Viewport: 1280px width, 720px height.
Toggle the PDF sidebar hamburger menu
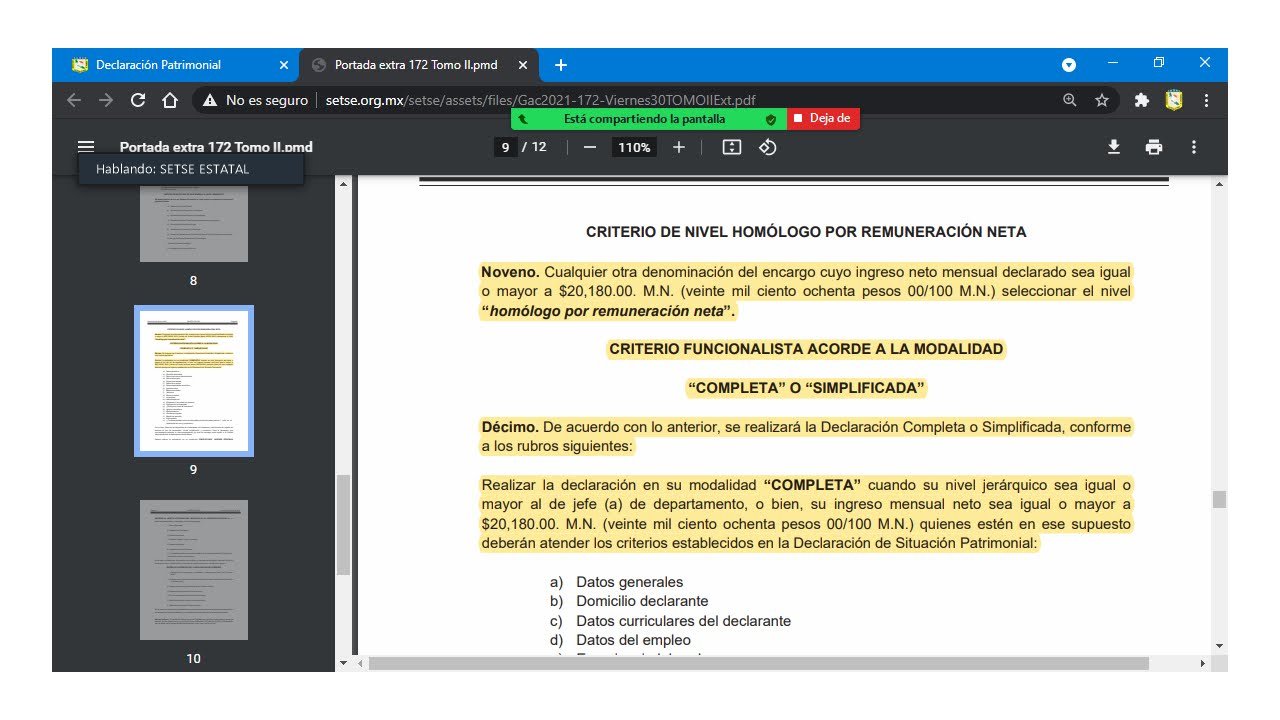pyautogui.click(x=86, y=147)
